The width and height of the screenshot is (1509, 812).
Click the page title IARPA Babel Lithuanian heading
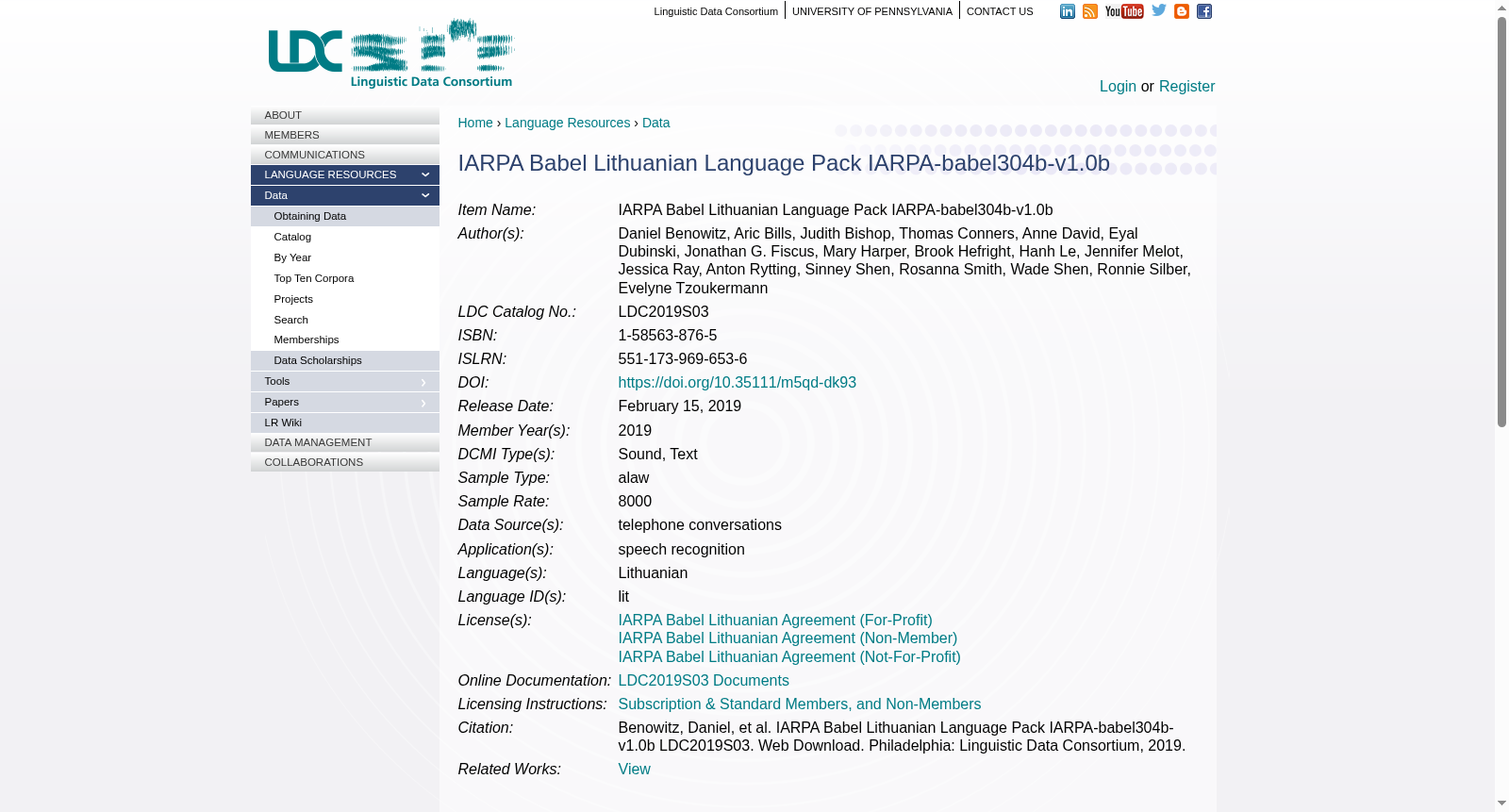pyautogui.click(x=784, y=163)
